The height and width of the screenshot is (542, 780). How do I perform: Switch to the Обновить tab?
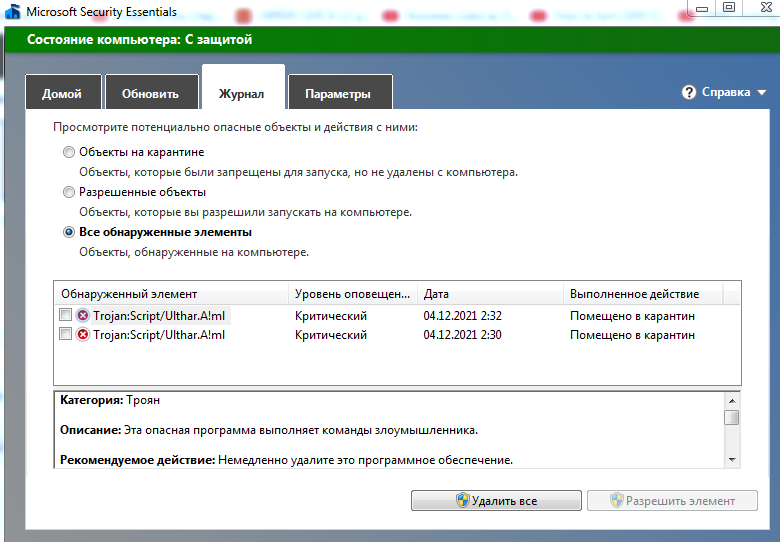pos(151,92)
